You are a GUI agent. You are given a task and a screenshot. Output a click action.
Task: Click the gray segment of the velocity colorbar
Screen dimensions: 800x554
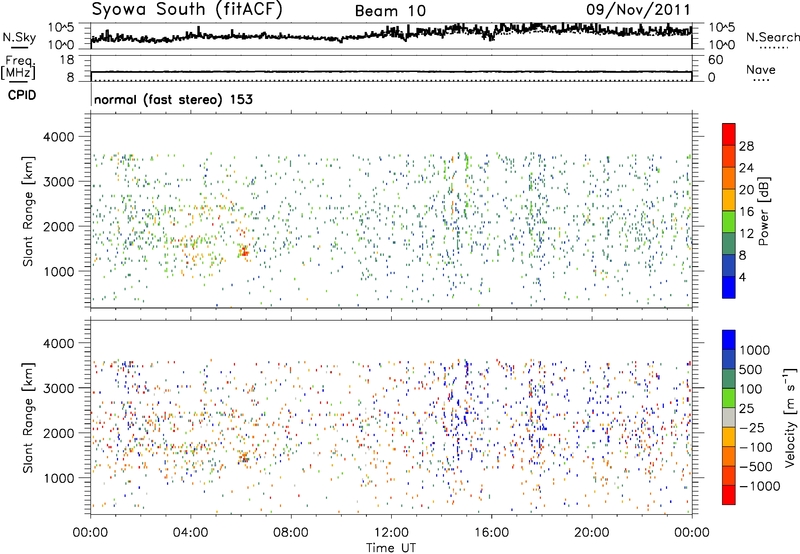pos(729,417)
